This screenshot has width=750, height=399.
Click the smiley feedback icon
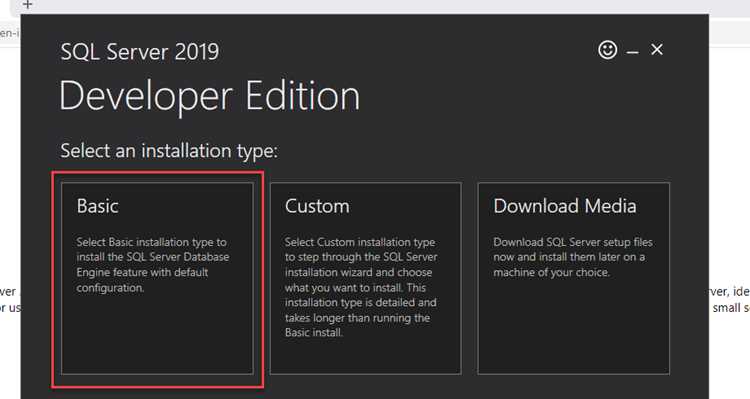click(607, 50)
